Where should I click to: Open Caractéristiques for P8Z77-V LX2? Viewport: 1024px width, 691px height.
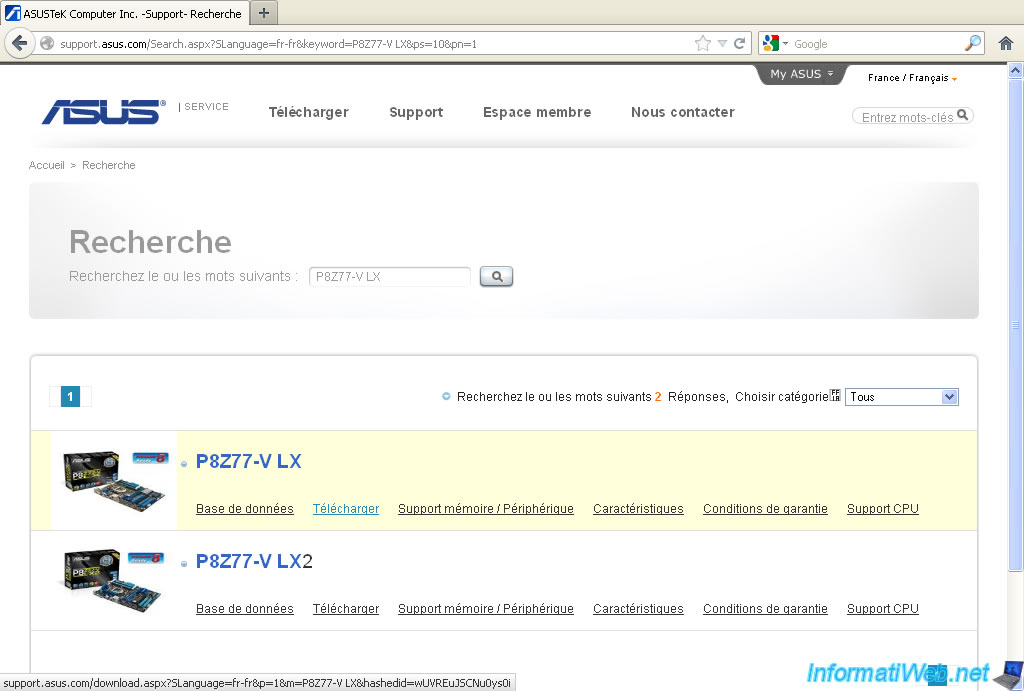point(638,609)
